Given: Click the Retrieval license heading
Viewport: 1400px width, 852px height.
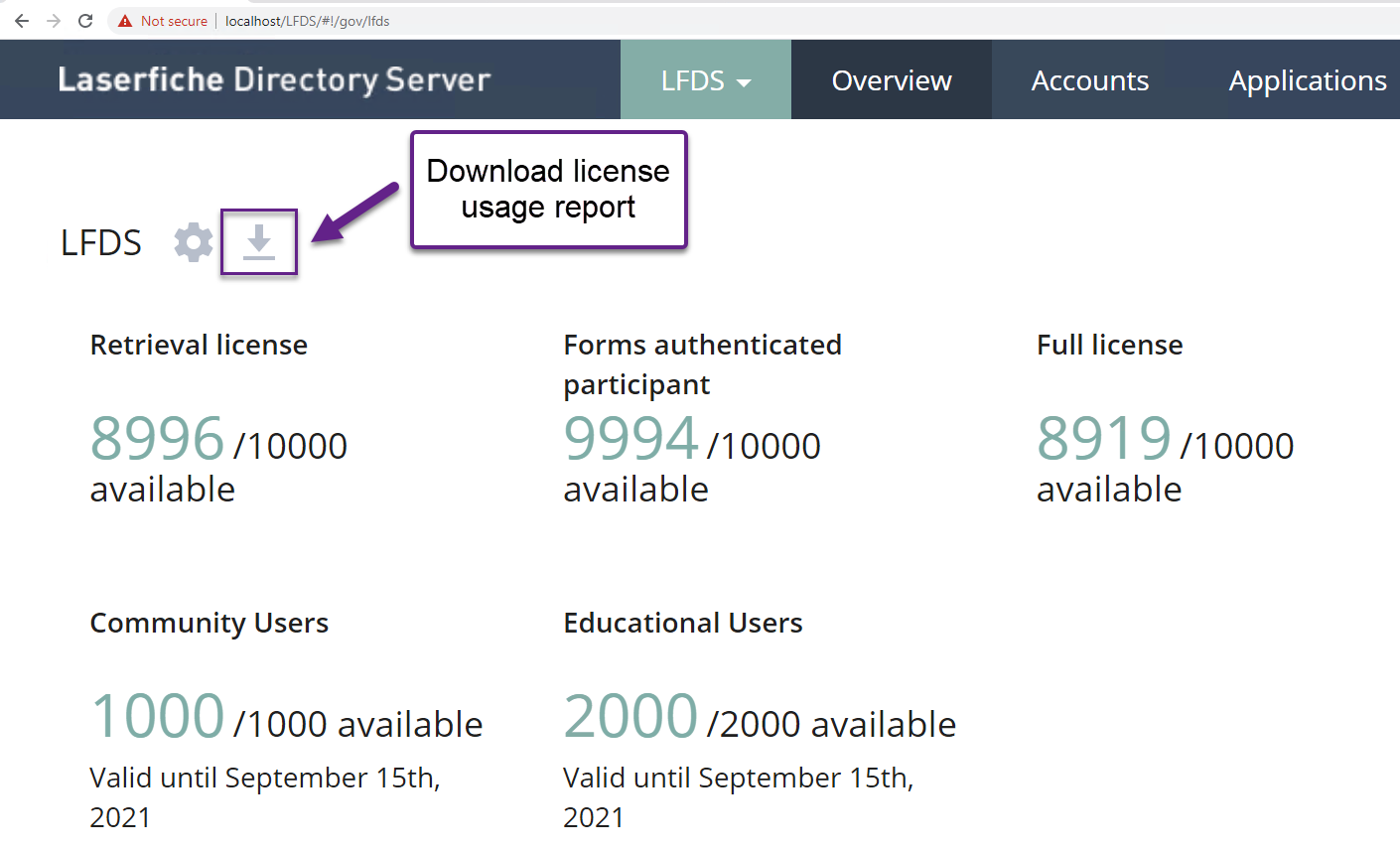Looking at the screenshot, I should coord(199,345).
